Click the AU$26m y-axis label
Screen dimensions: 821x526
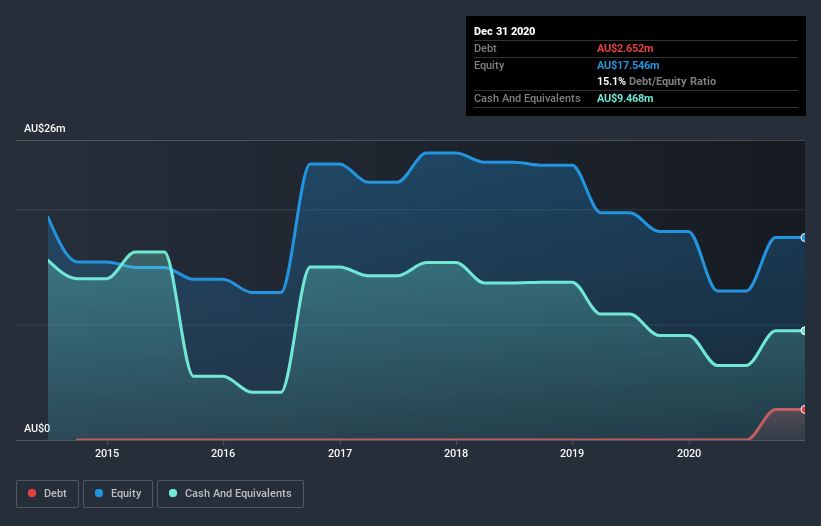(45, 128)
